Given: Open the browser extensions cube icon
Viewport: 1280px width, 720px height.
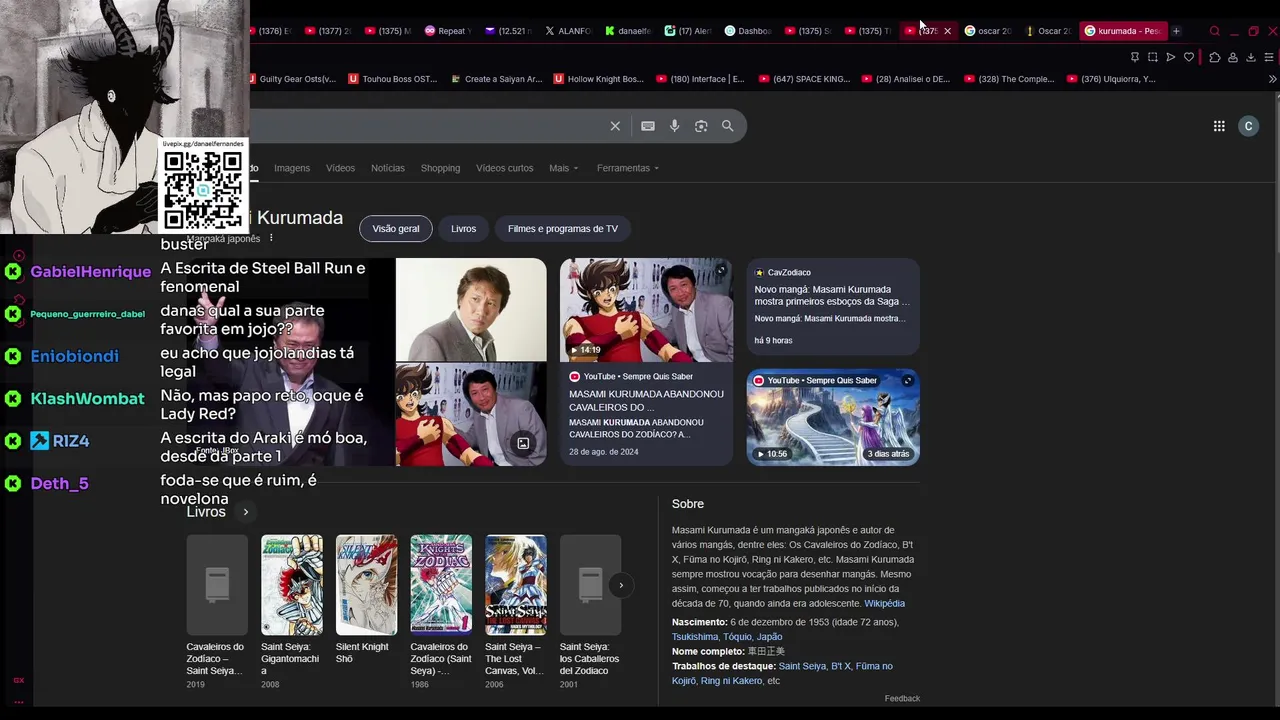Looking at the screenshot, I should point(1214,57).
